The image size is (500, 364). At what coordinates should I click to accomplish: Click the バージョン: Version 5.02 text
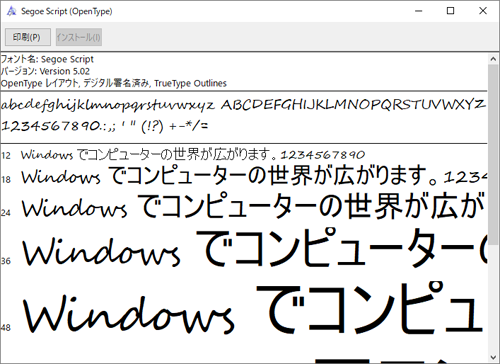coord(45,71)
